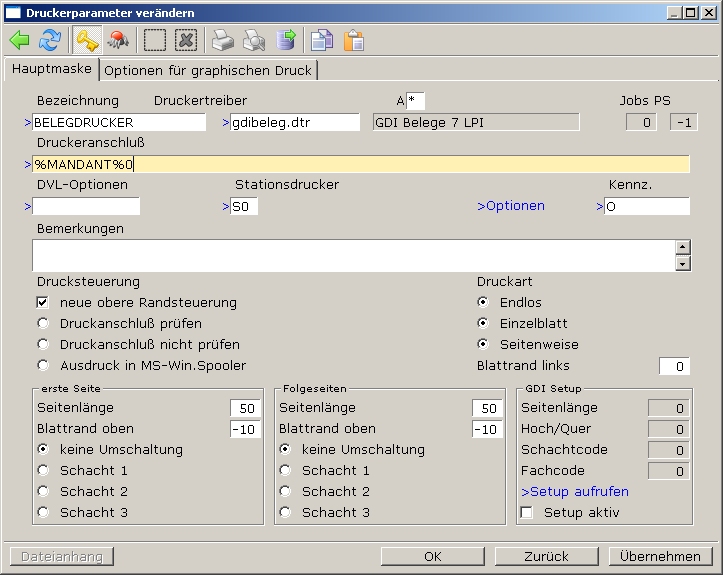Click the Druckeranschluß input field
The image size is (723, 575).
pos(360,164)
